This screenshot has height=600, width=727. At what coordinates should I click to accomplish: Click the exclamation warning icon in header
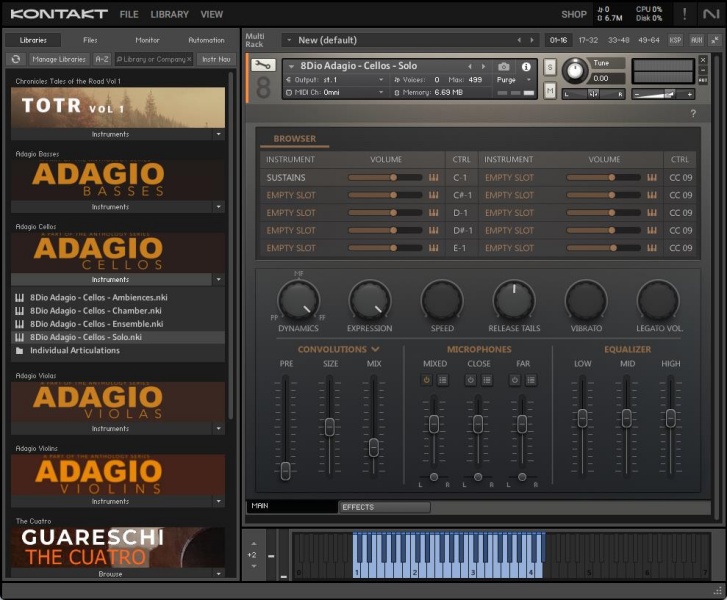pyautogui.click(x=684, y=14)
